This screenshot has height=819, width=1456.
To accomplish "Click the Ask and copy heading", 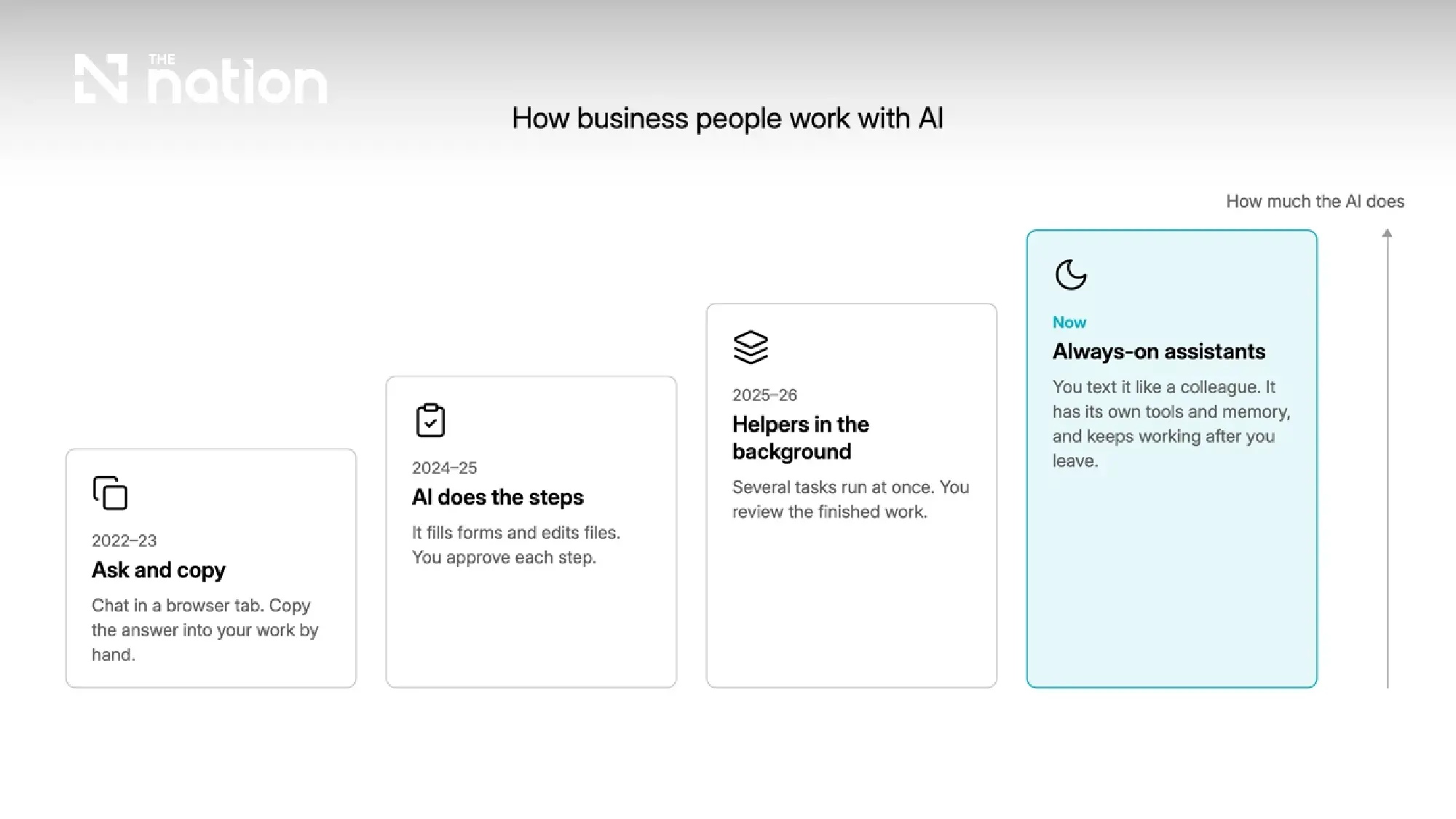I will click(159, 570).
